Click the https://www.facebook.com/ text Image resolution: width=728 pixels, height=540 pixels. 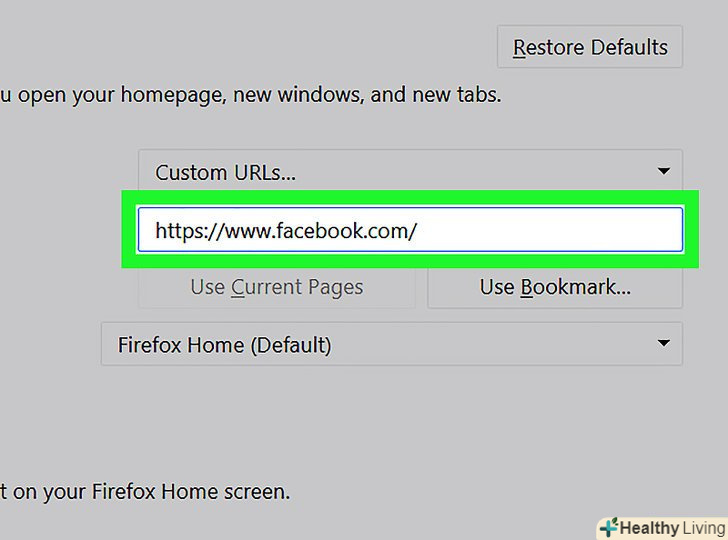(285, 231)
